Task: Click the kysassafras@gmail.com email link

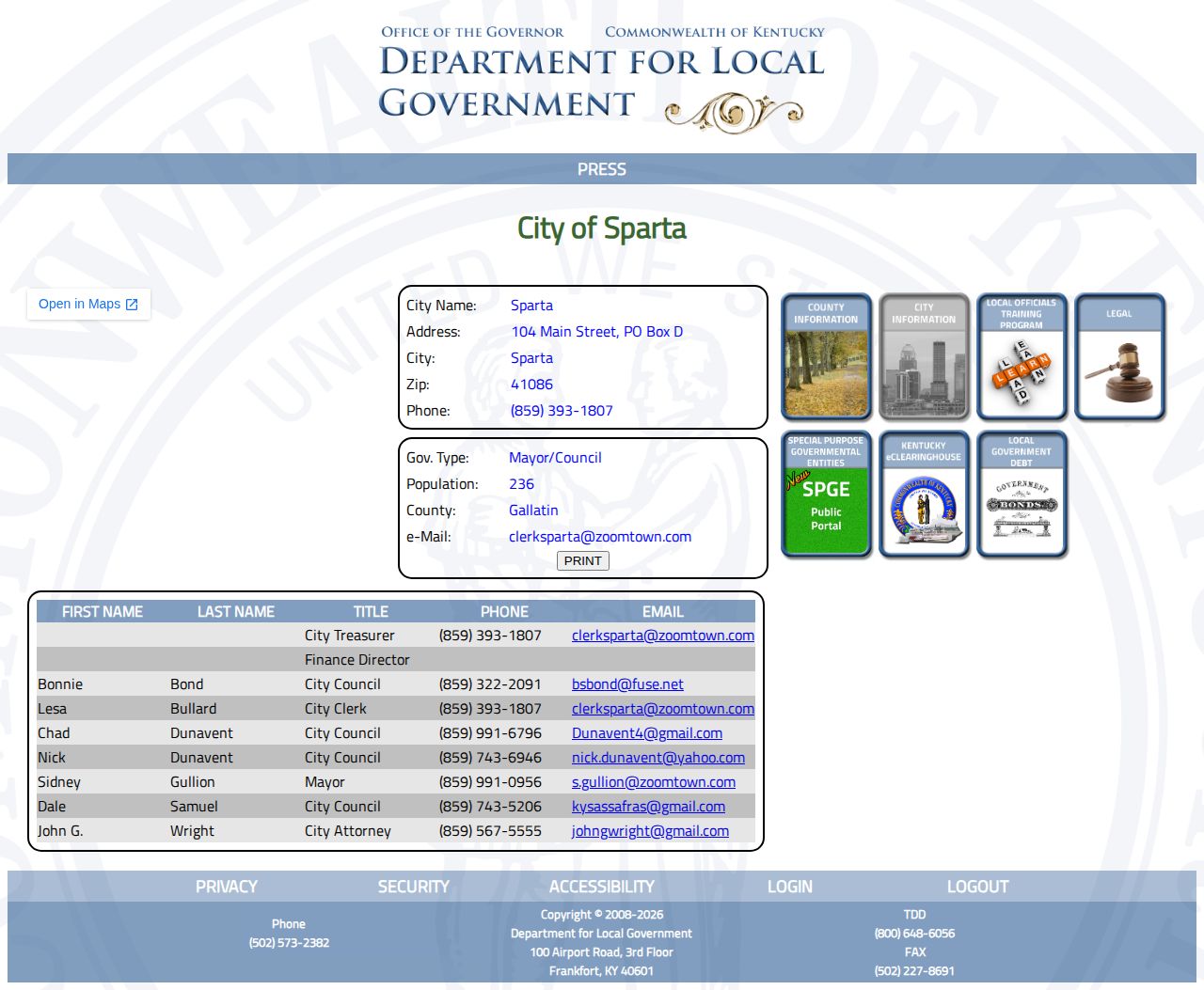Action: coord(648,807)
